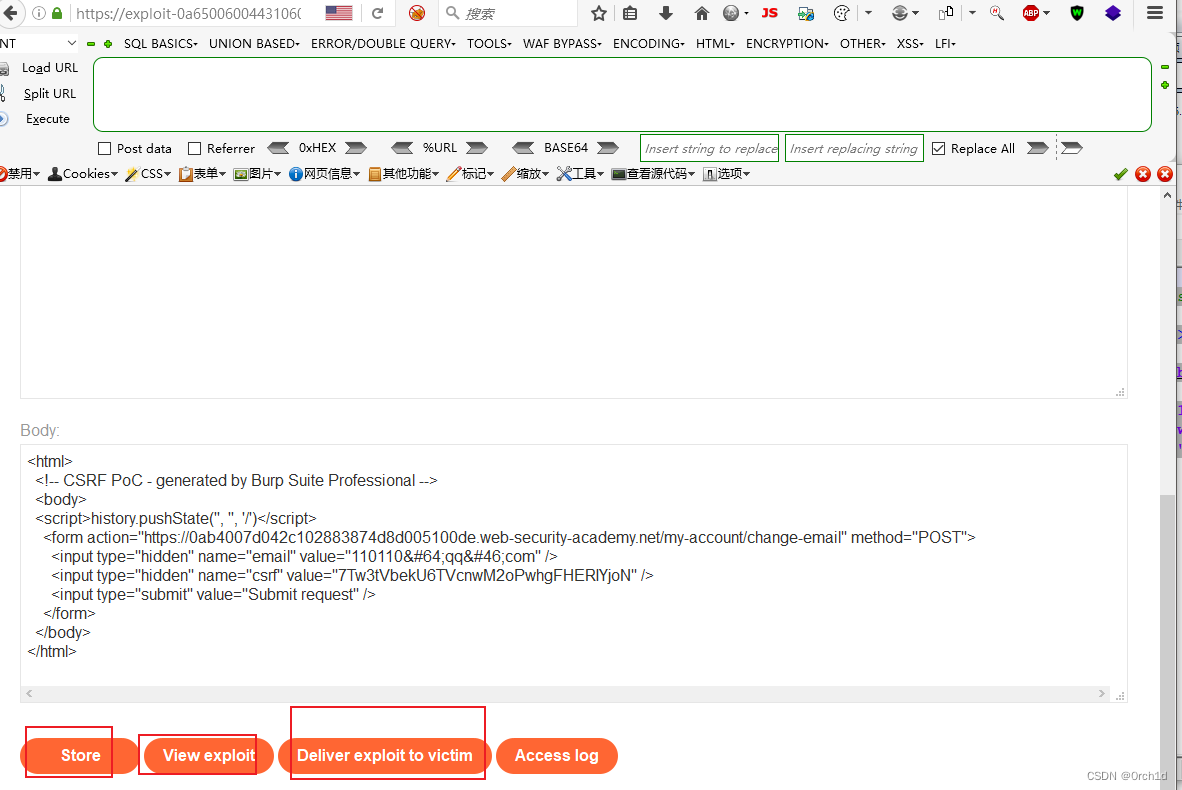Open the OTHER menu
Image resolution: width=1182 pixels, height=790 pixels.
862,44
